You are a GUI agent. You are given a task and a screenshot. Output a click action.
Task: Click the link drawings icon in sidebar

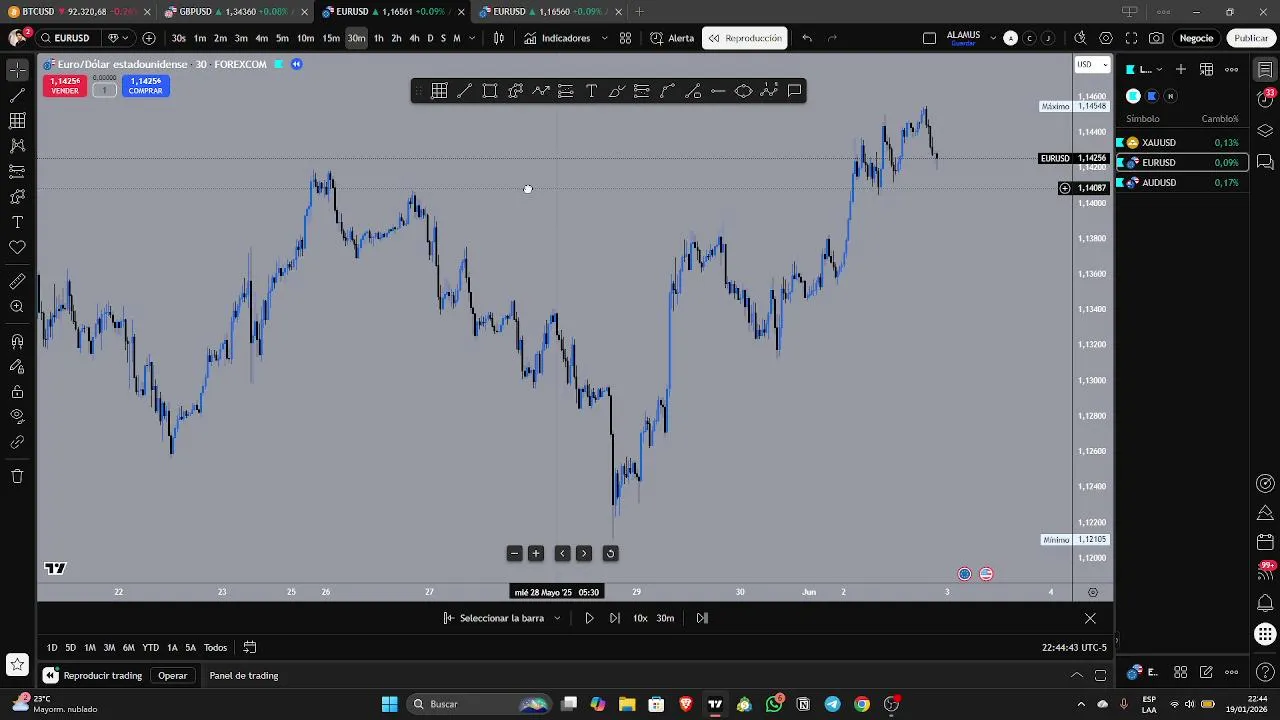point(17,442)
